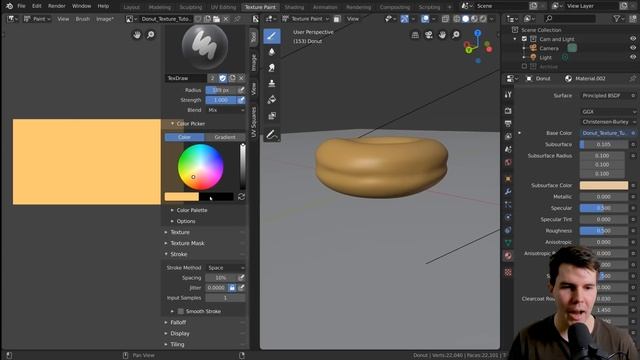The image size is (640, 360).
Task: Click Base Color Donut_Texture link button
Action: point(604,133)
